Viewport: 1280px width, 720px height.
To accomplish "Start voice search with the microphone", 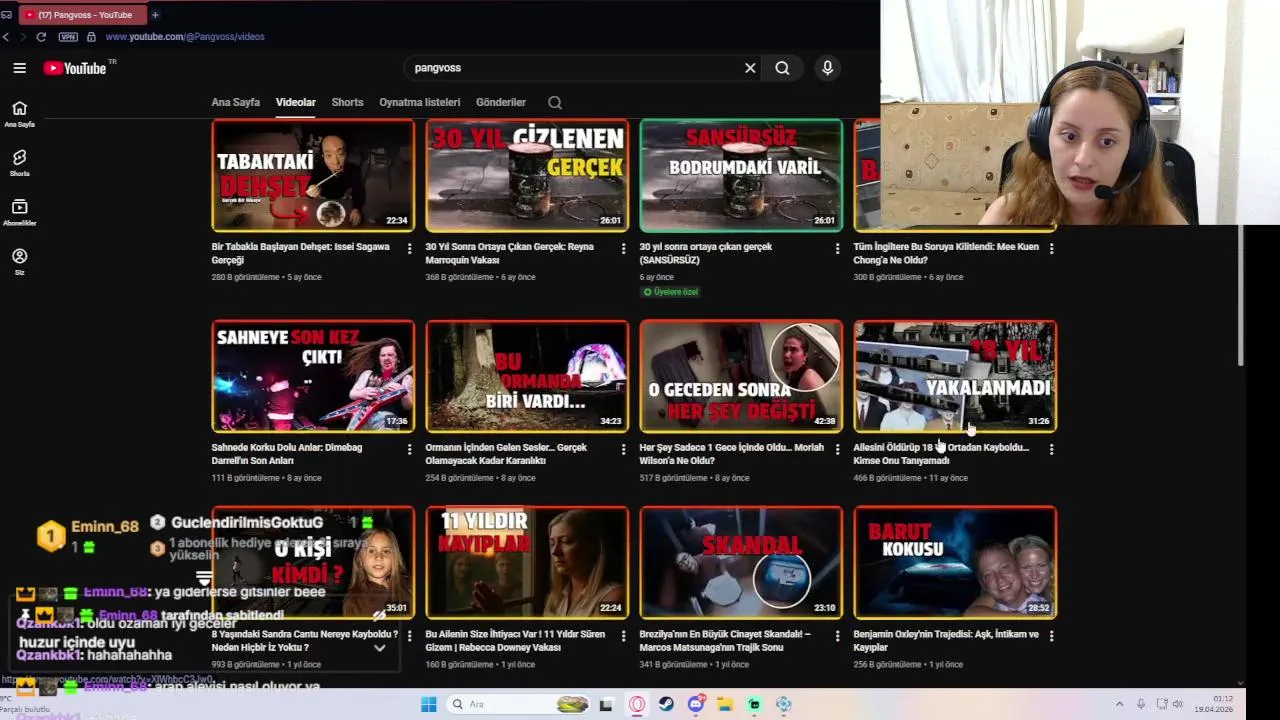I will pos(827,68).
